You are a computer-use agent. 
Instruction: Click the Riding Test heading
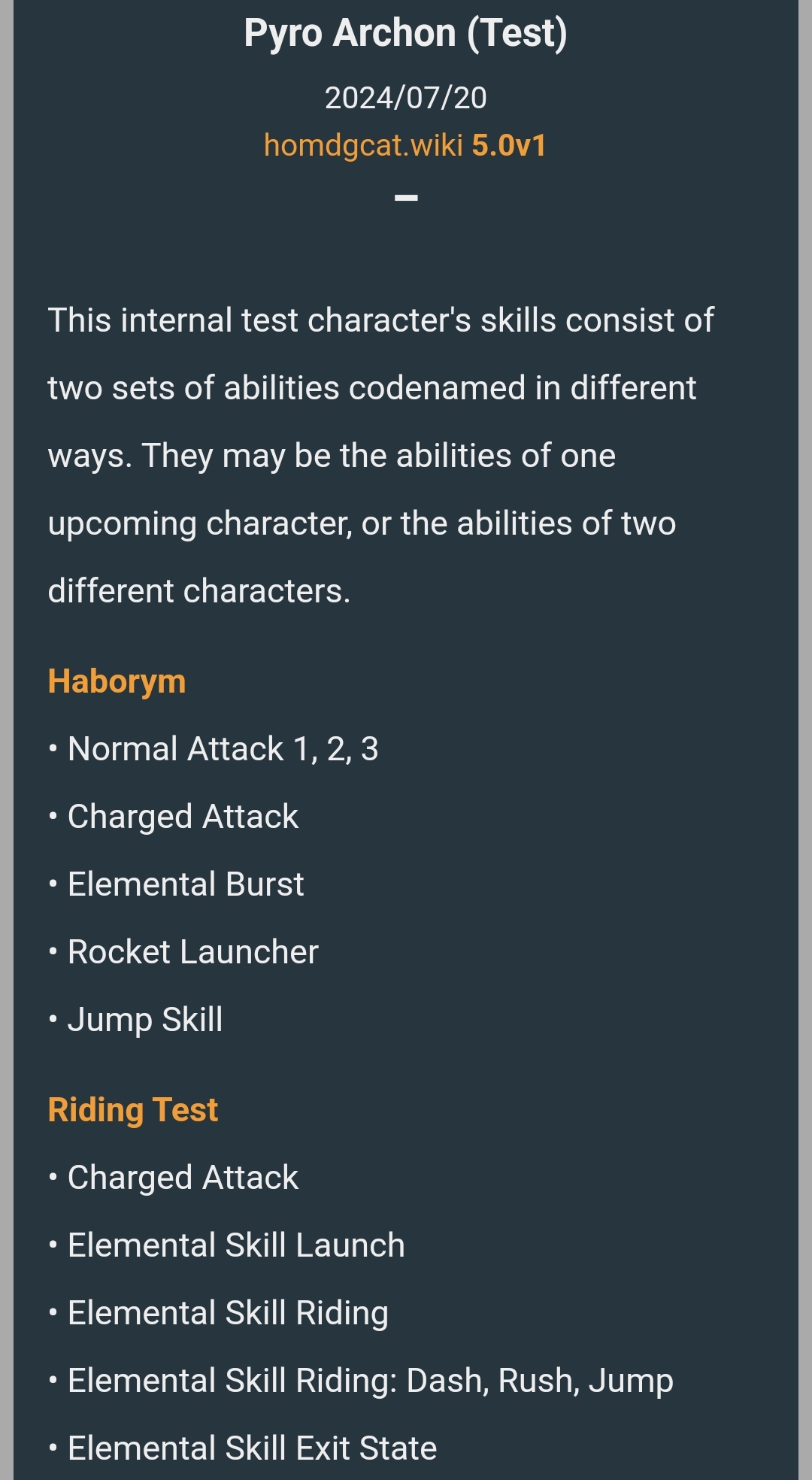(133, 1110)
